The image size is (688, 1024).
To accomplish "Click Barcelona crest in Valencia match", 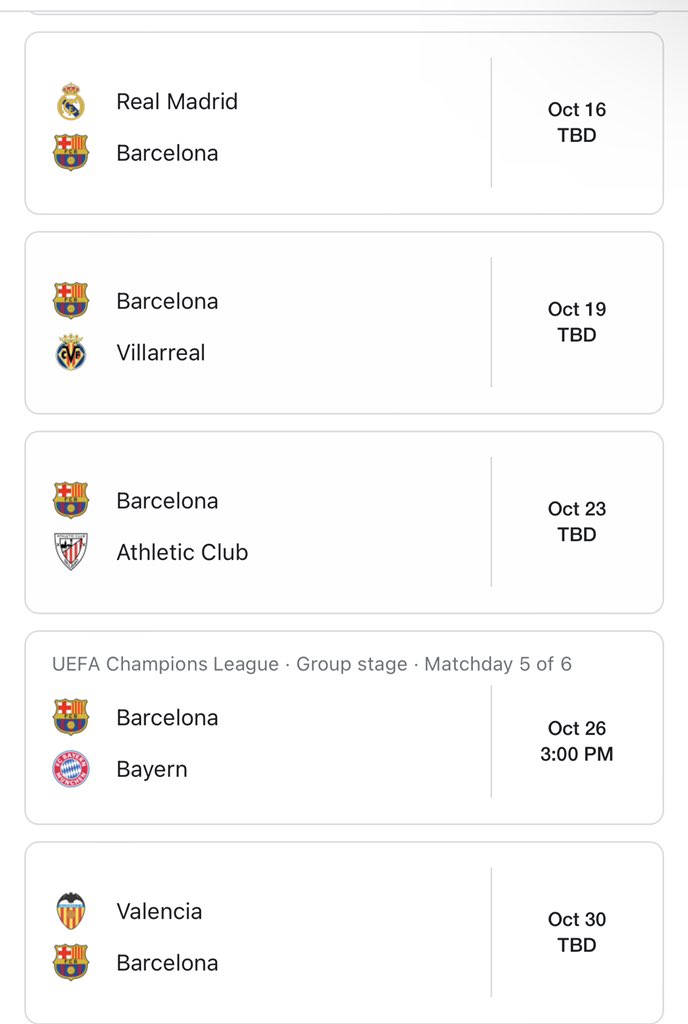I will [70, 962].
